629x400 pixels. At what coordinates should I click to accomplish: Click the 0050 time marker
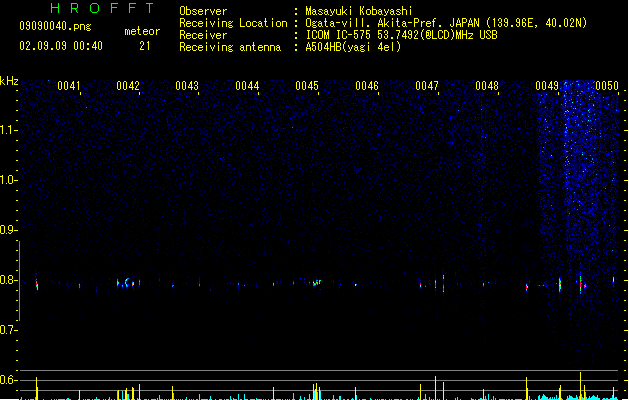607,86
